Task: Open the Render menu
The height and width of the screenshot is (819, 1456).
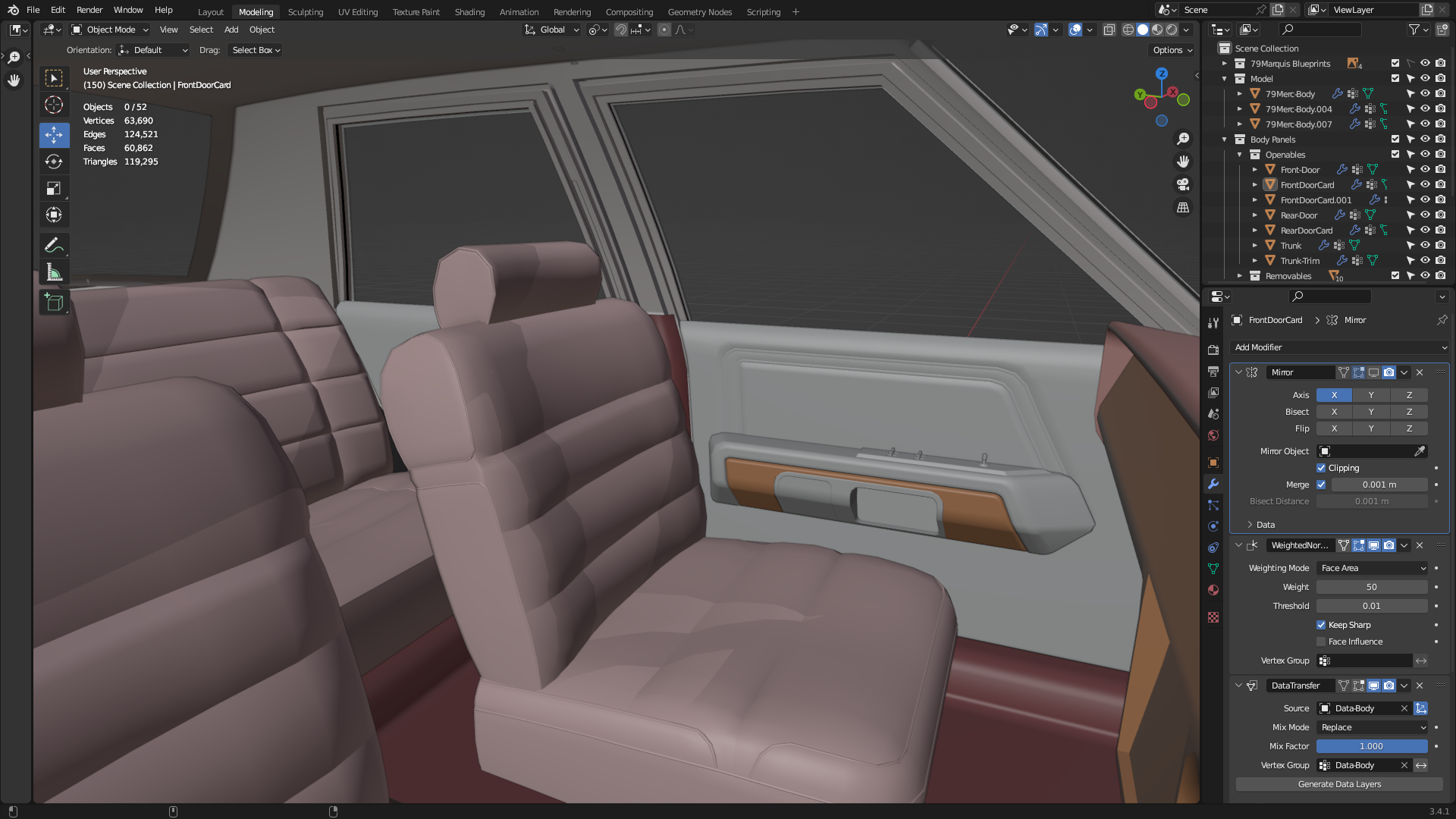Action: (89, 10)
